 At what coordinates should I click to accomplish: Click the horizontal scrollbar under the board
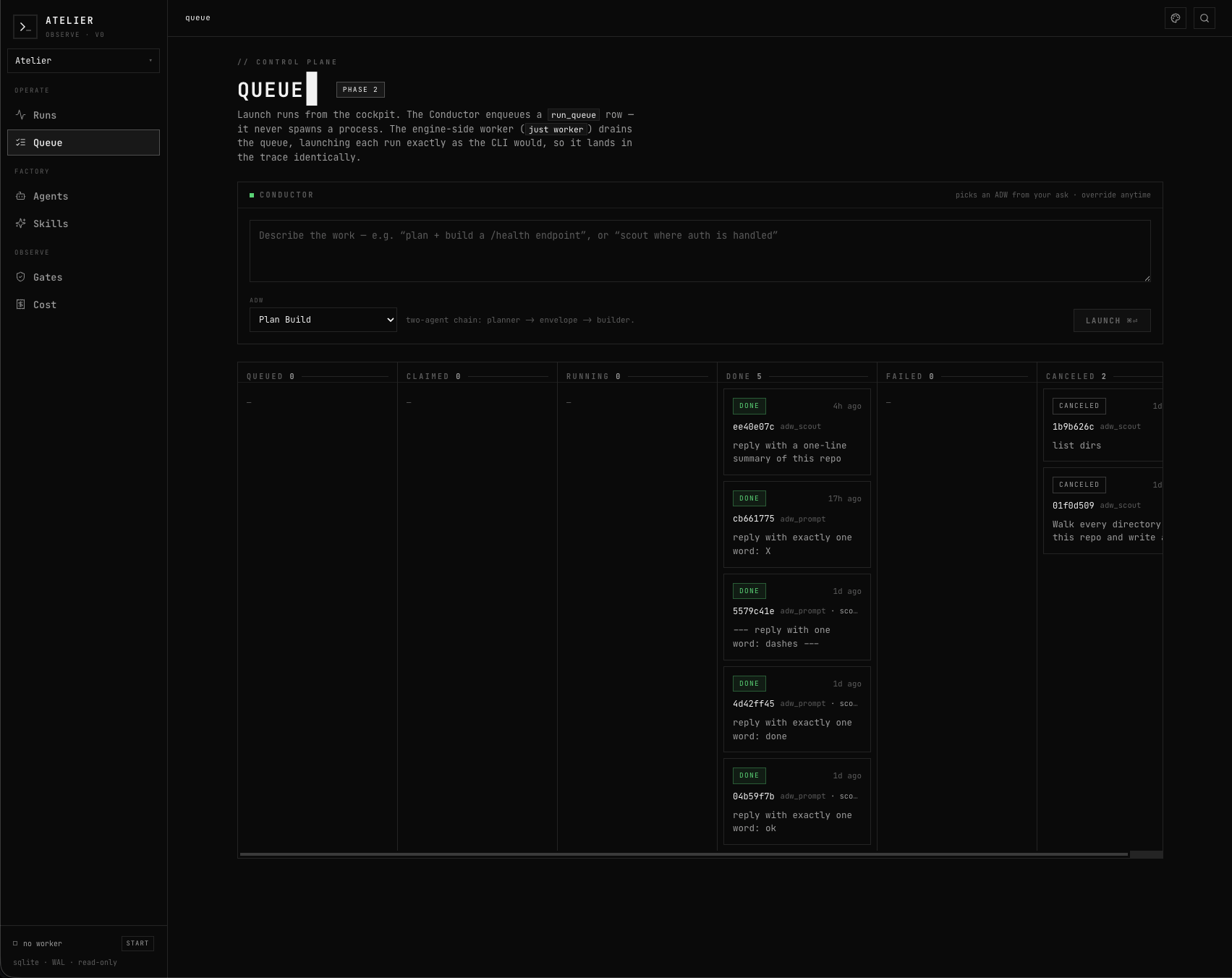tap(684, 854)
